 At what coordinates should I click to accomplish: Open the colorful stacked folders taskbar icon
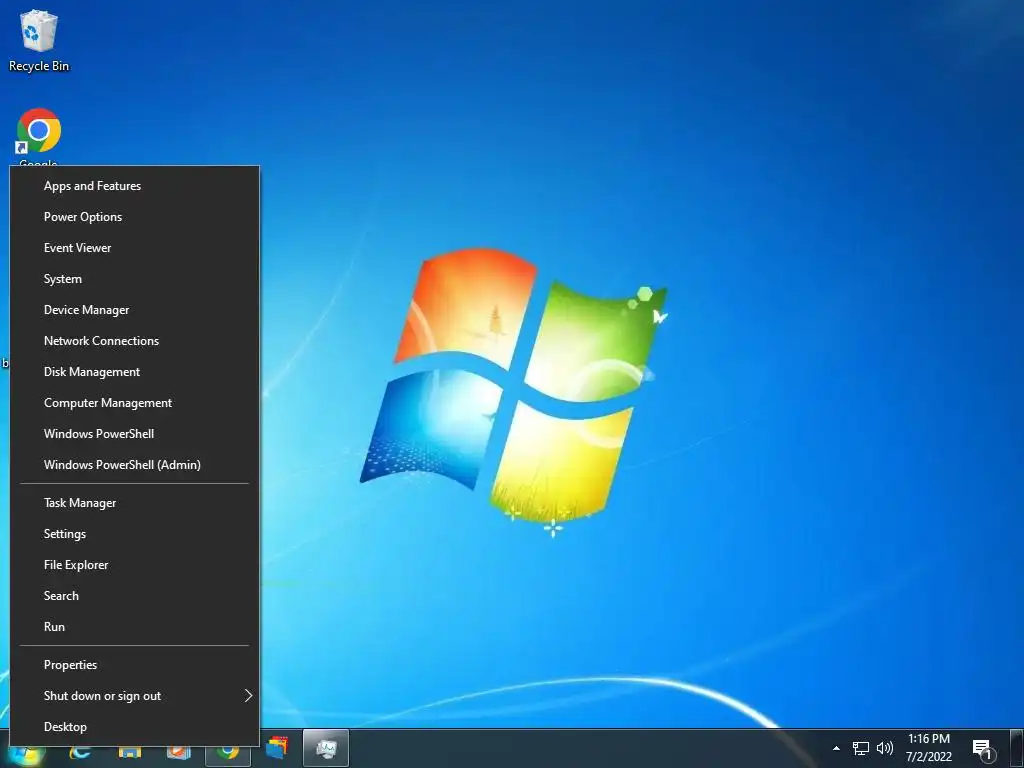(x=278, y=748)
